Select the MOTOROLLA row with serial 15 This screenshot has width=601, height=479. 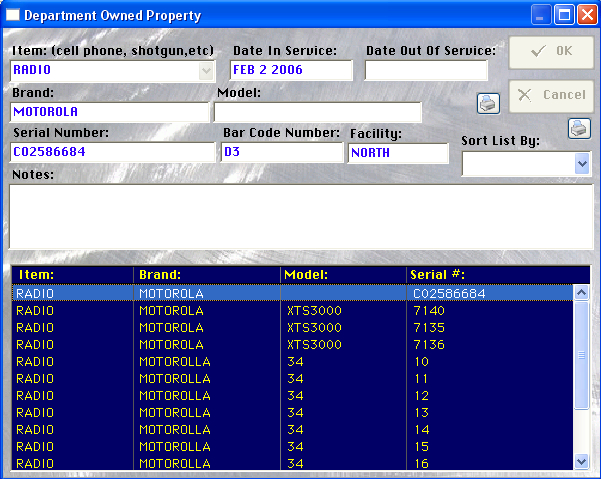(x=292, y=447)
